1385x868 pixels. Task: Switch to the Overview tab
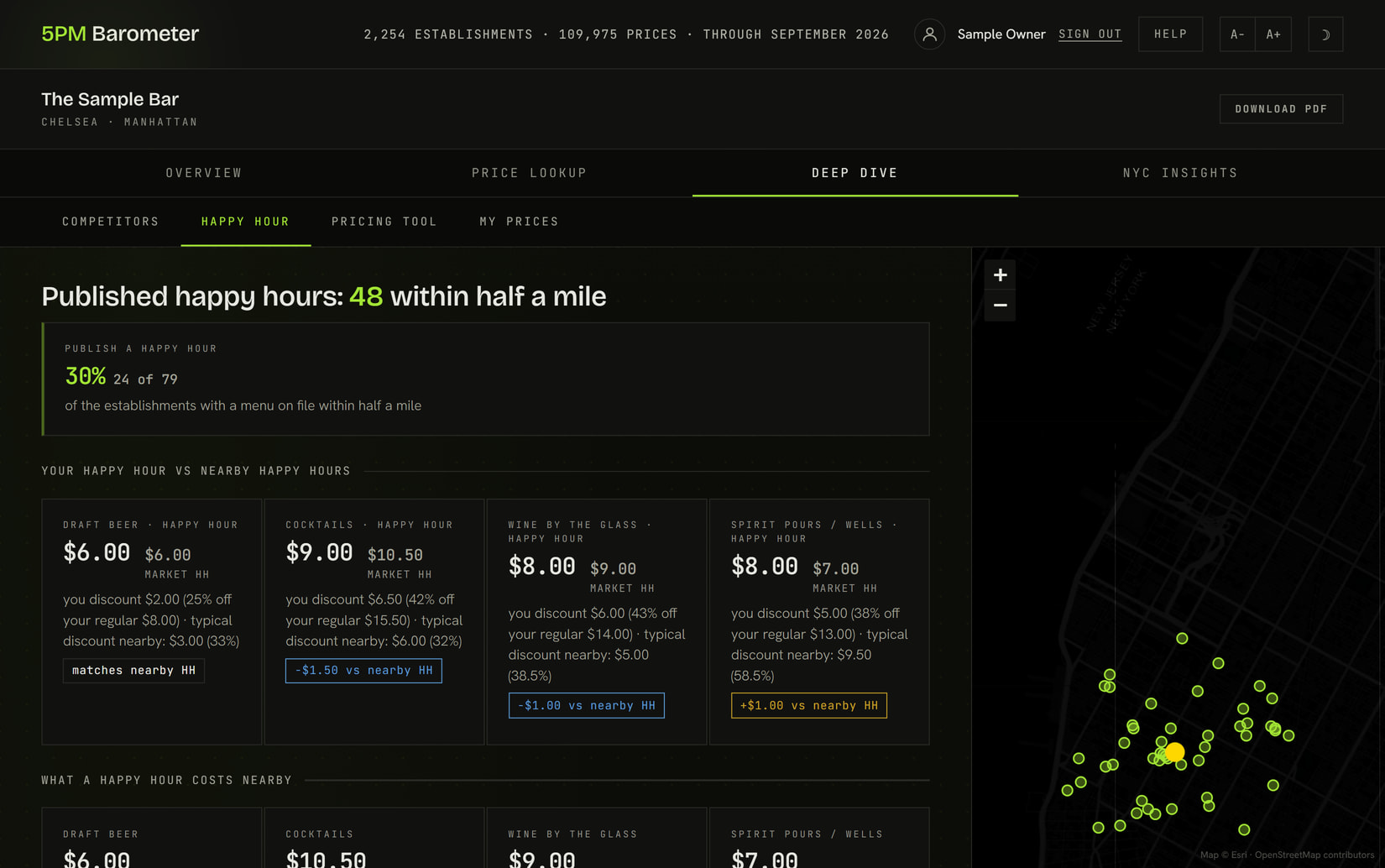pos(204,173)
